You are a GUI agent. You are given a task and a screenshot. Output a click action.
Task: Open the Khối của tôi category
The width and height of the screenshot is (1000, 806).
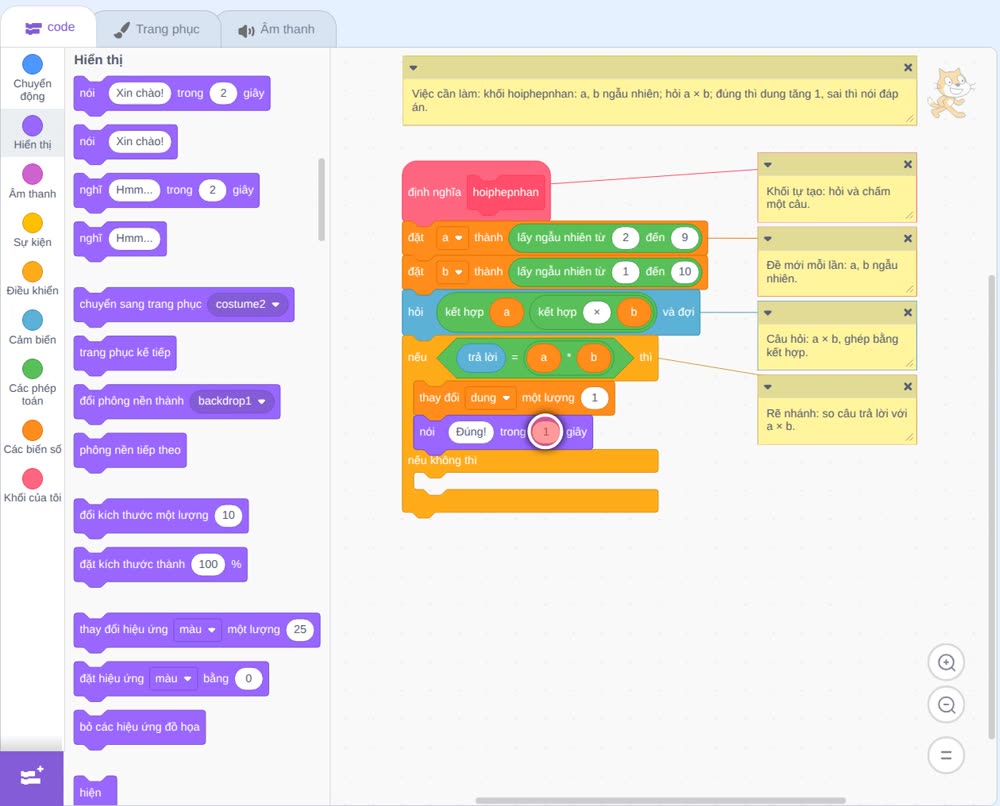tap(33, 485)
